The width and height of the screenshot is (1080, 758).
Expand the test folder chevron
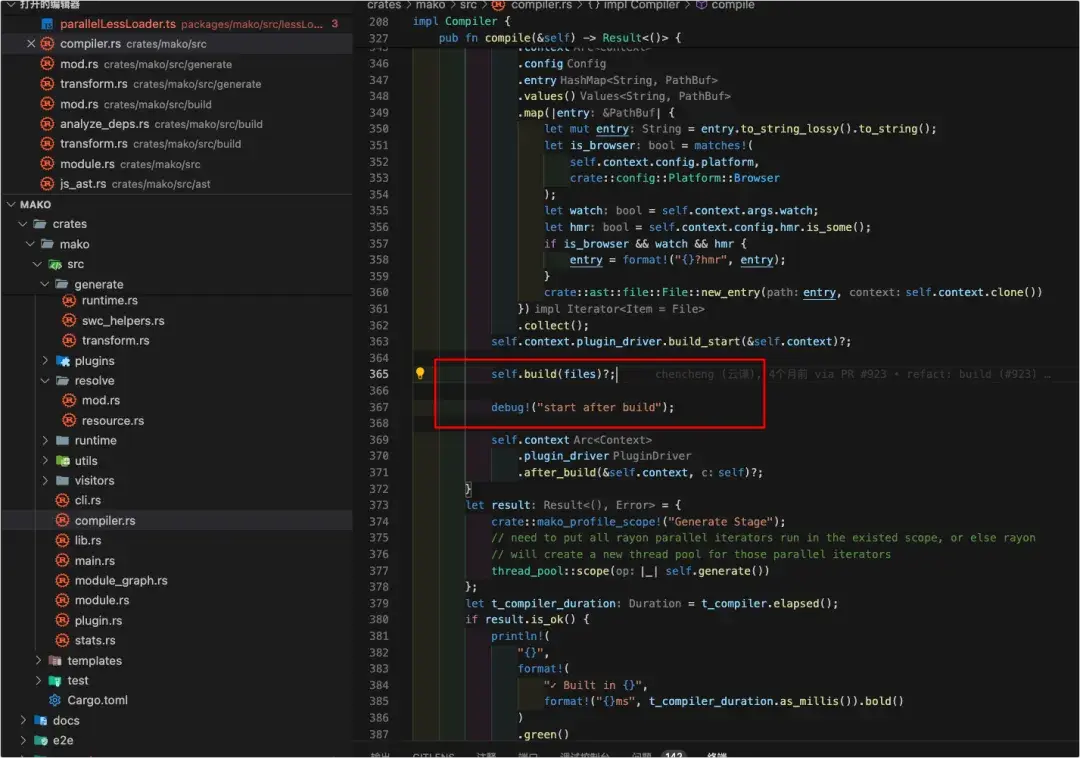38,681
